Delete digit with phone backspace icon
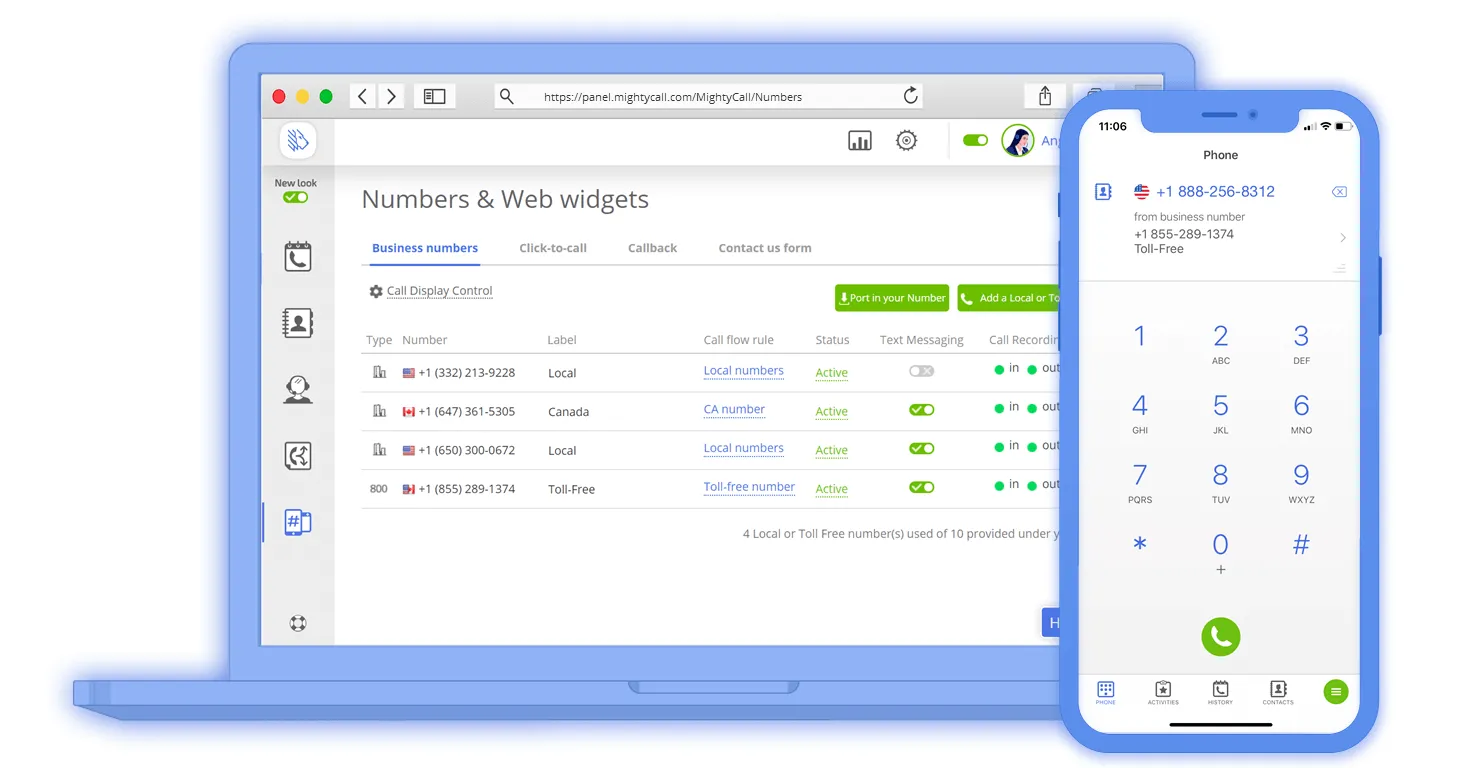Viewport: 1467px width, 768px height. point(1339,192)
